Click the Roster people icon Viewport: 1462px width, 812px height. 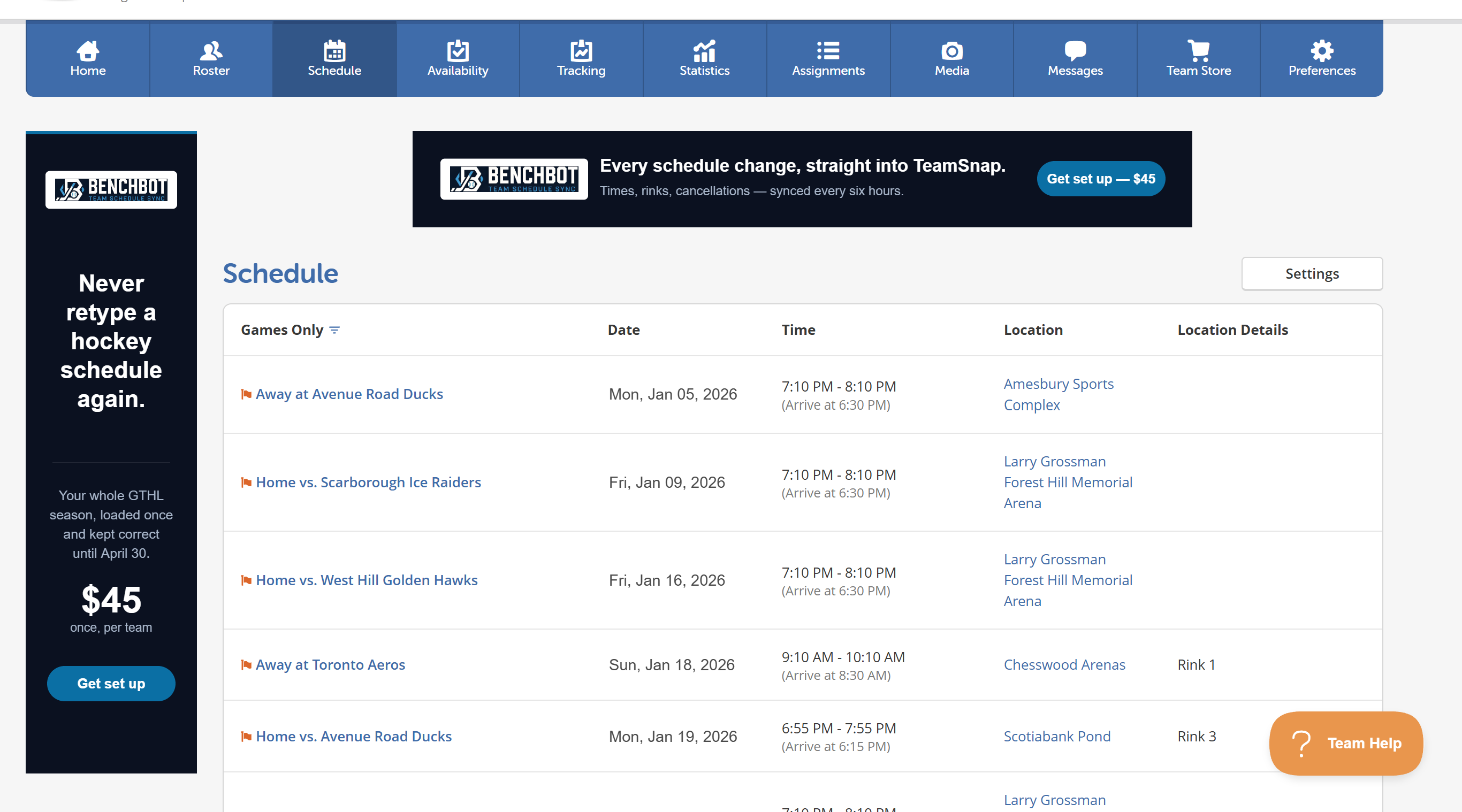tap(211, 51)
